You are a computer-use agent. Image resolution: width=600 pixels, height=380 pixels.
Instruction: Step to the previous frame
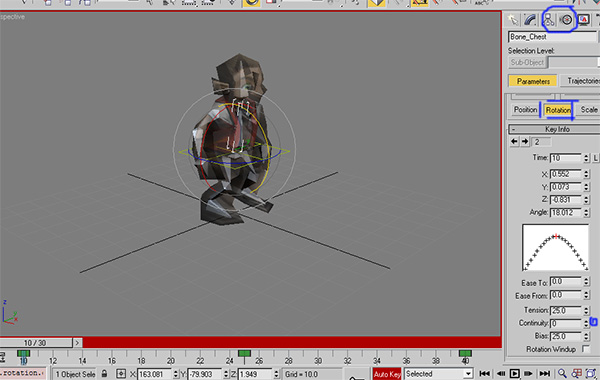(x=501, y=373)
